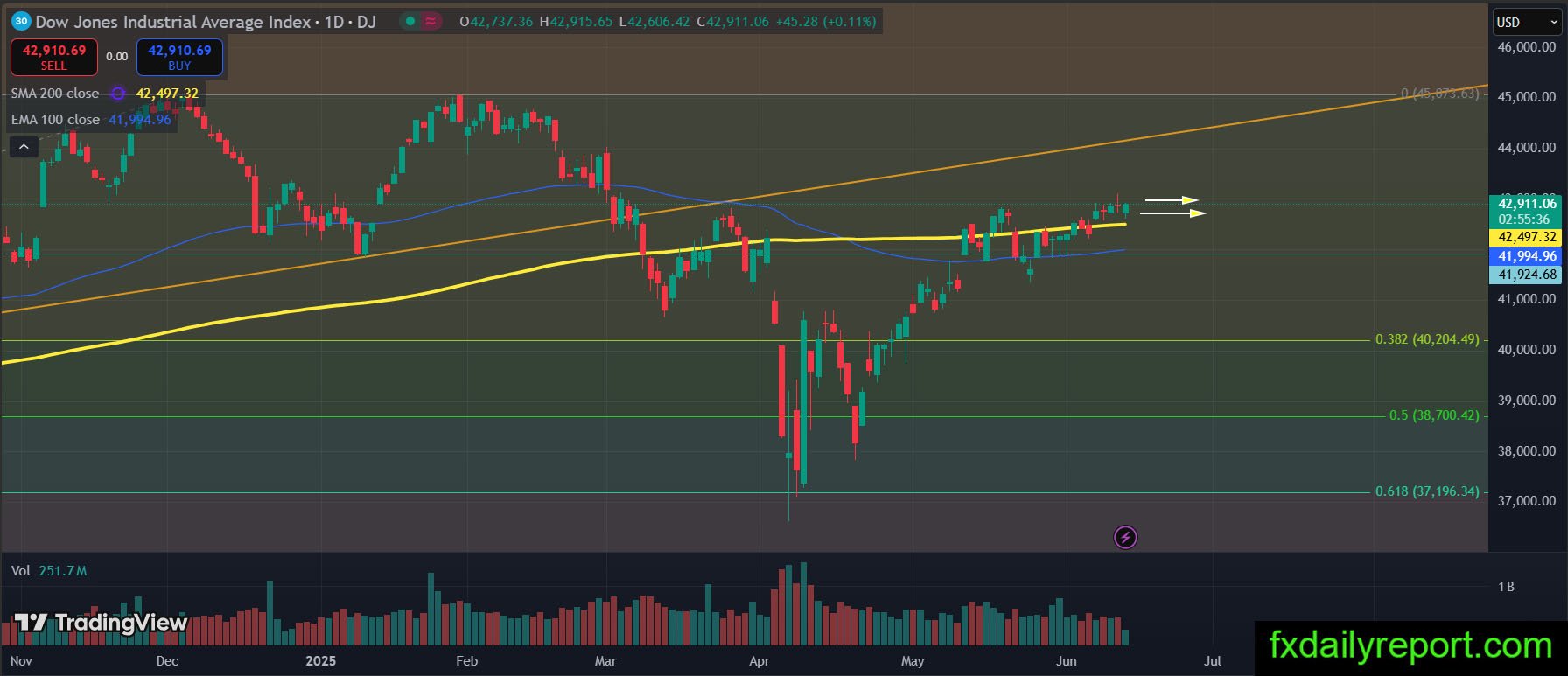Screen dimensions: 1568x676
Task: Click the 39,000.00 price axis label
Action: tap(1527, 401)
